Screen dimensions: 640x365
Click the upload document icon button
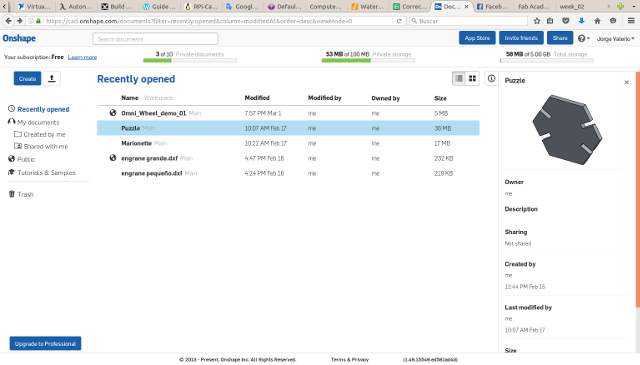point(51,78)
